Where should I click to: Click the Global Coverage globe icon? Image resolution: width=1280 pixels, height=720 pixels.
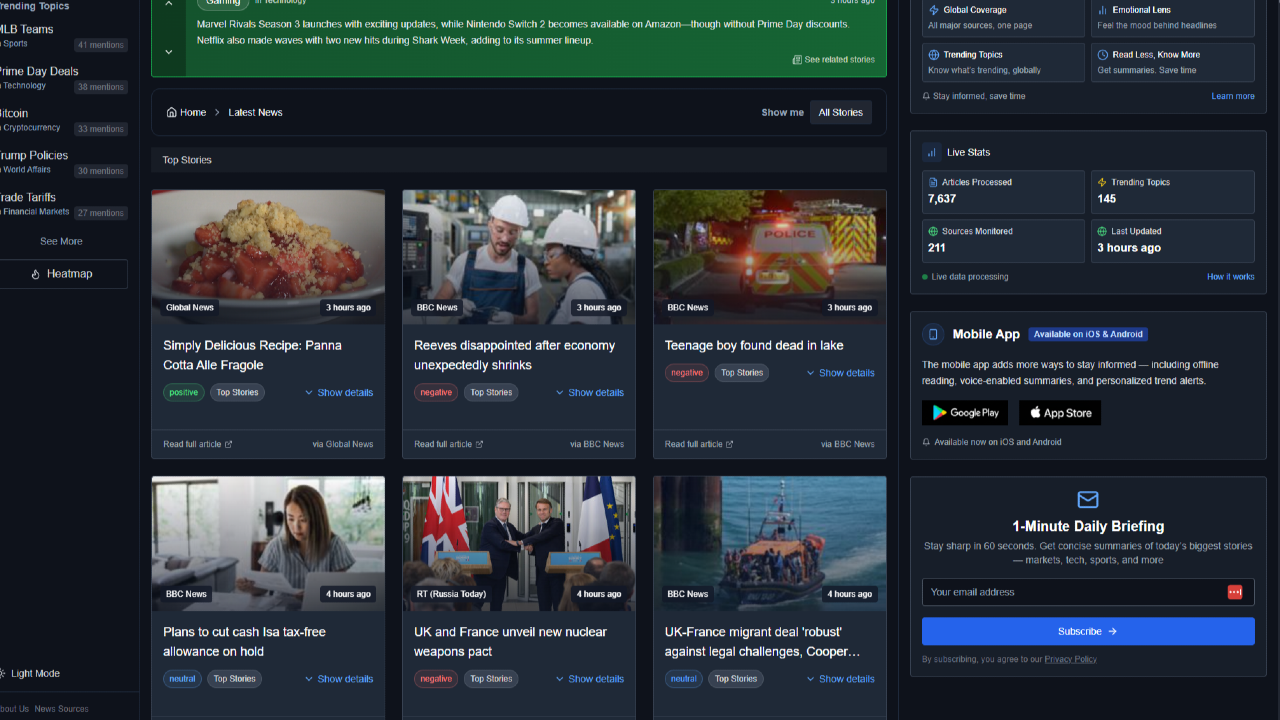pos(934,10)
